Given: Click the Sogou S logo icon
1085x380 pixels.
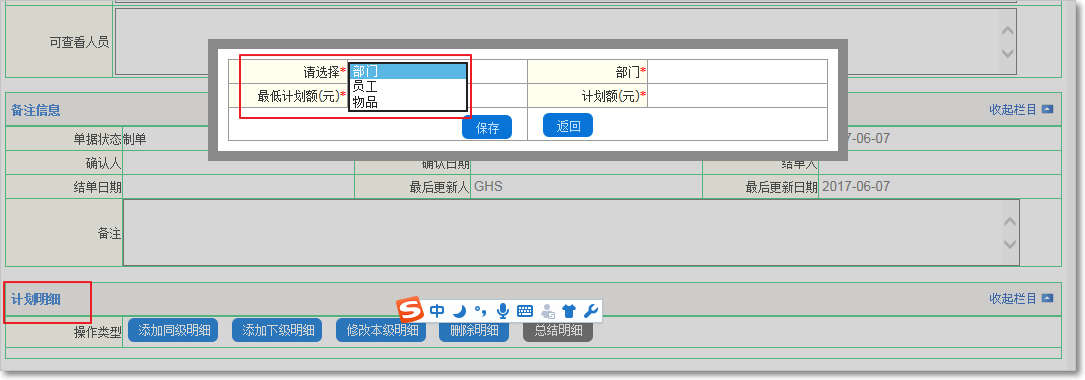Looking at the screenshot, I should [410, 309].
